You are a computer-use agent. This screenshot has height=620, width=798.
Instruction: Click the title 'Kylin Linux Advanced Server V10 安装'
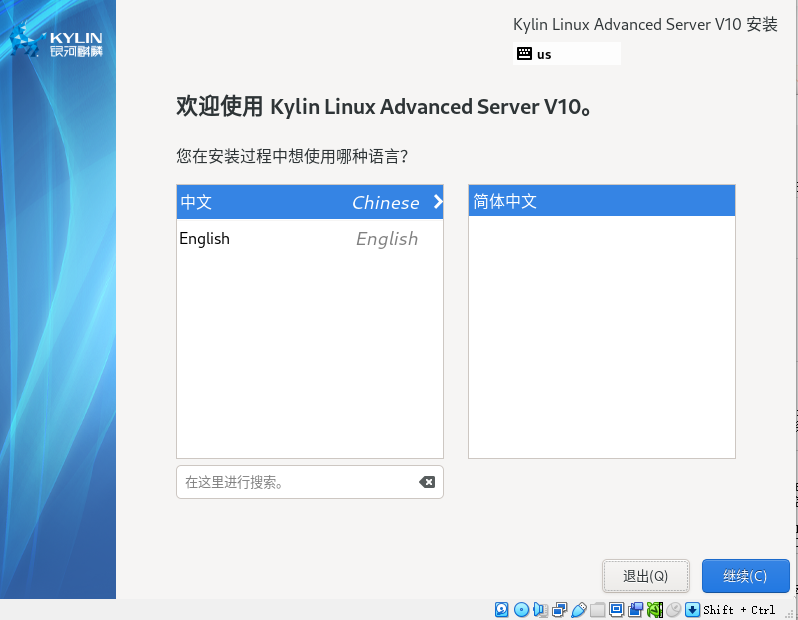point(645,24)
